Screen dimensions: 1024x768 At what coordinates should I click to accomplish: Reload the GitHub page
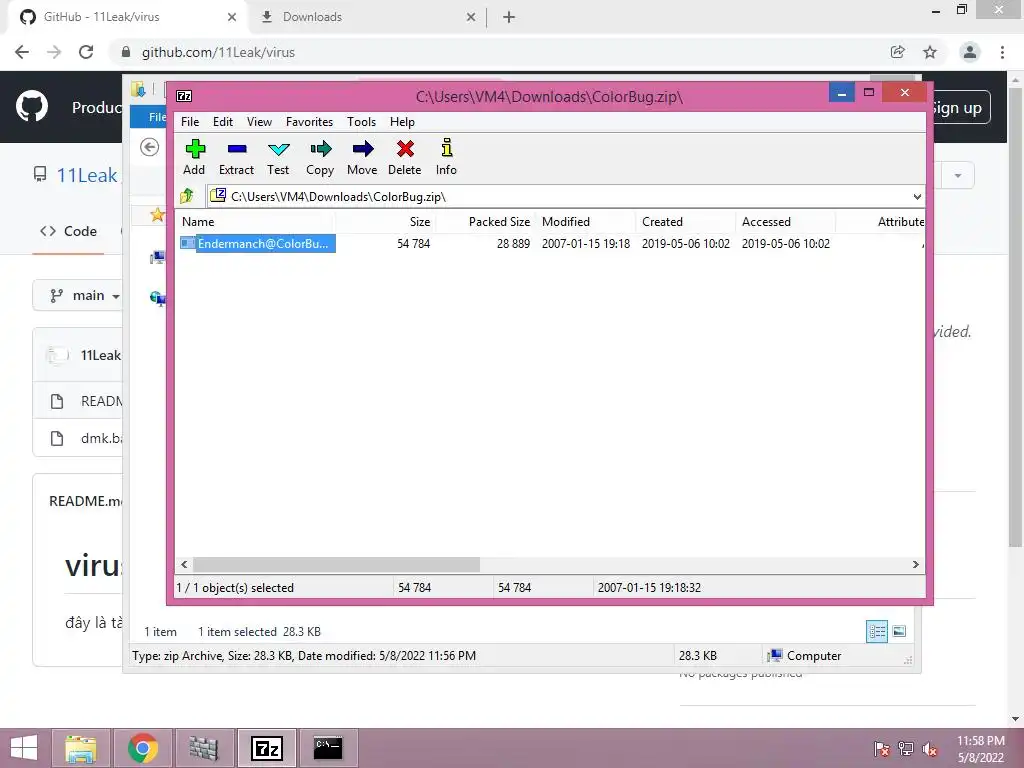pyautogui.click(x=86, y=52)
